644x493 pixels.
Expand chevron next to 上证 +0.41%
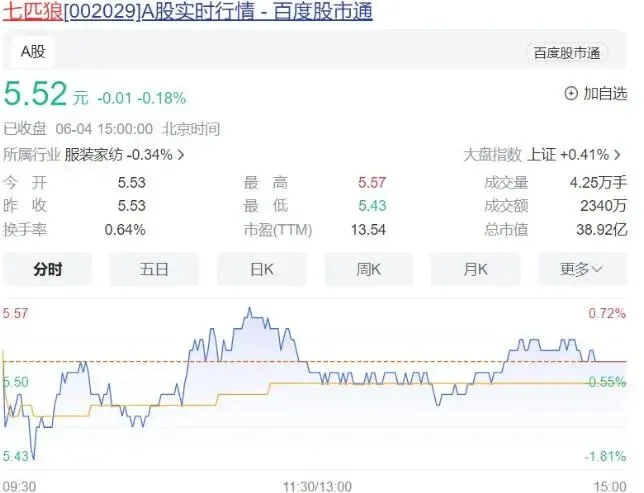[x=617, y=155]
